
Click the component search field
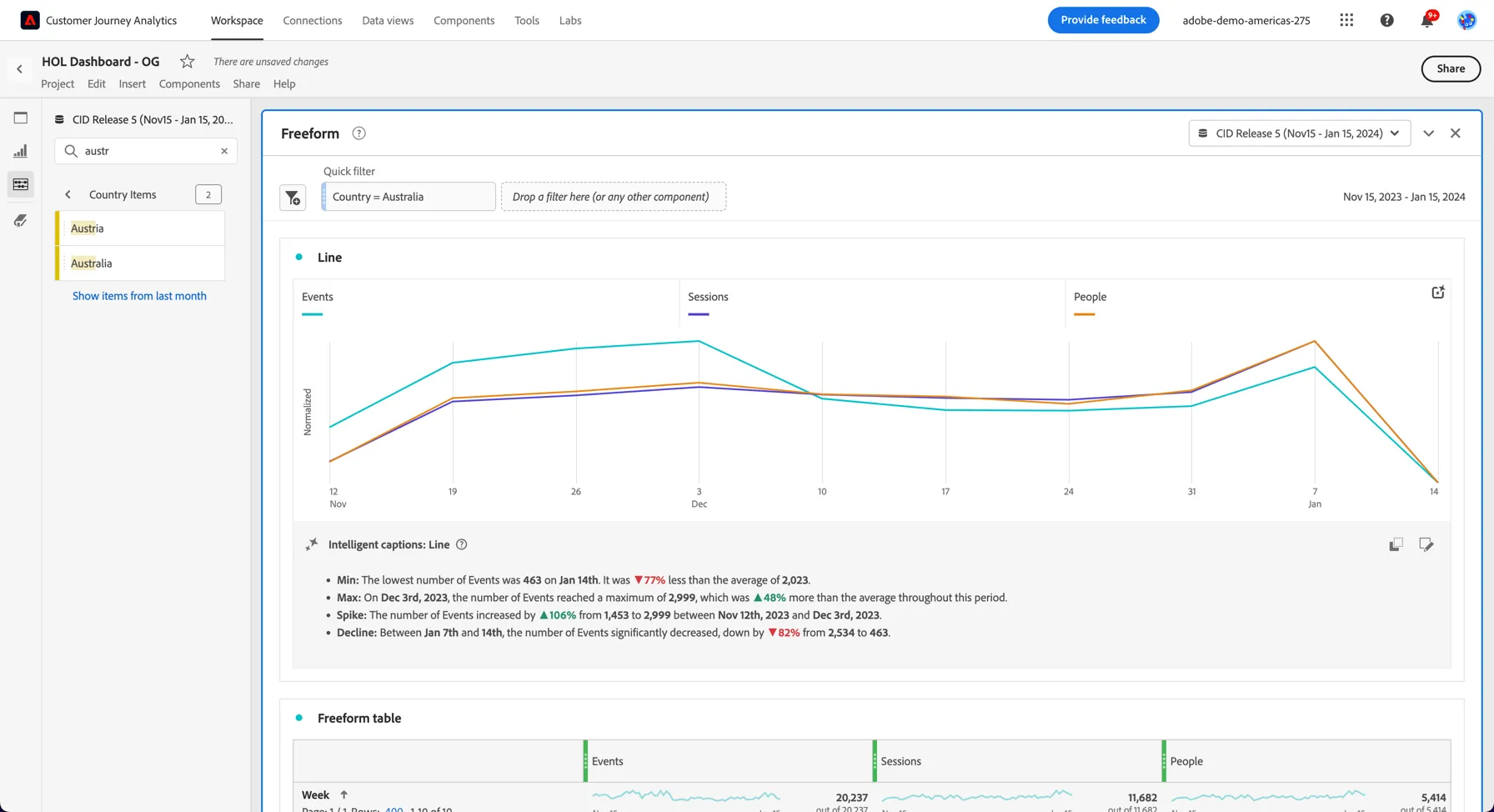point(146,151)
